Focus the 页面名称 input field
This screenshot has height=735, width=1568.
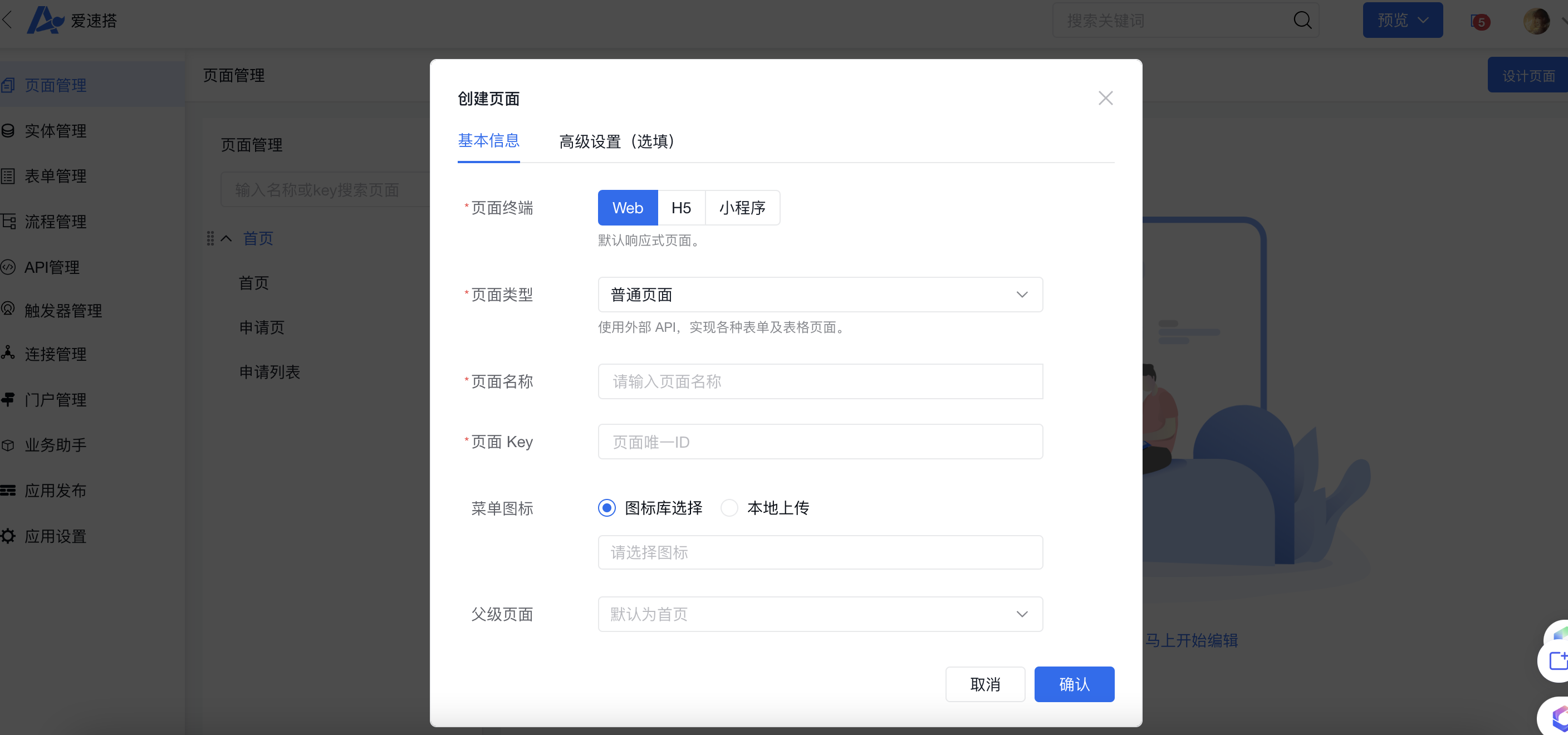pyautogui.click(x=820, y=381)
